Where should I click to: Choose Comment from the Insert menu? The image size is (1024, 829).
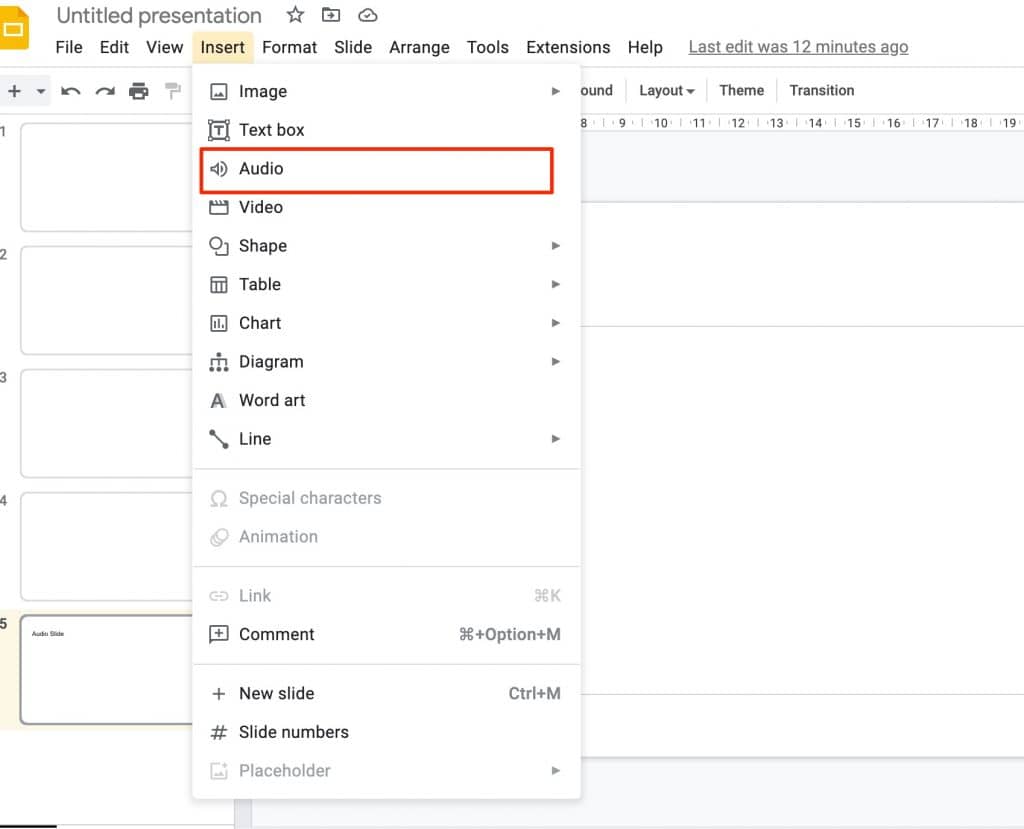pyautogui.click(x=387, y=634)
